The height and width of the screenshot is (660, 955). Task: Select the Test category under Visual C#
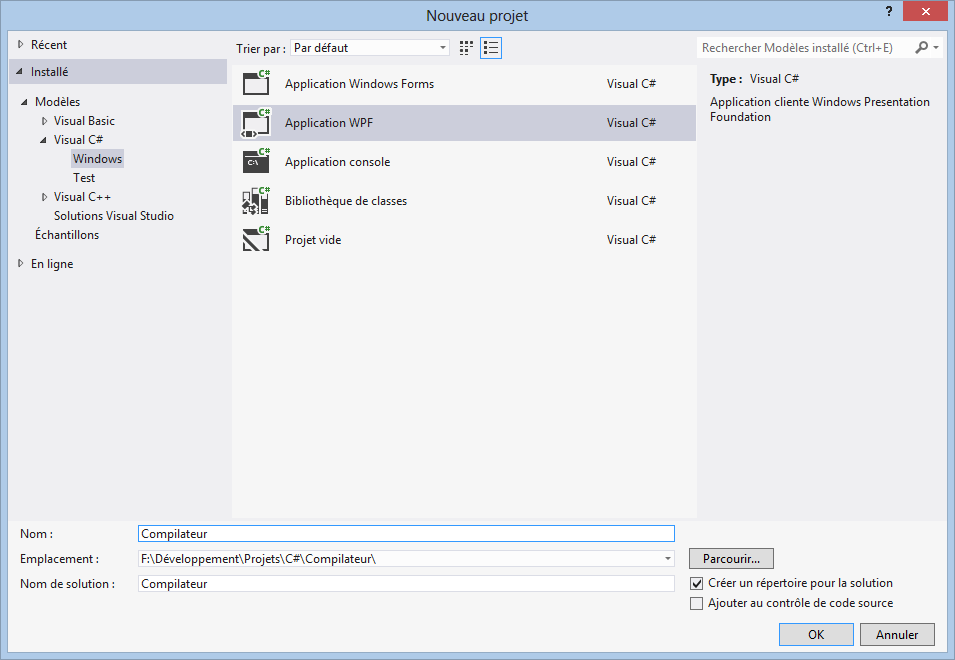pyautogui.click(x=84, y=178)
